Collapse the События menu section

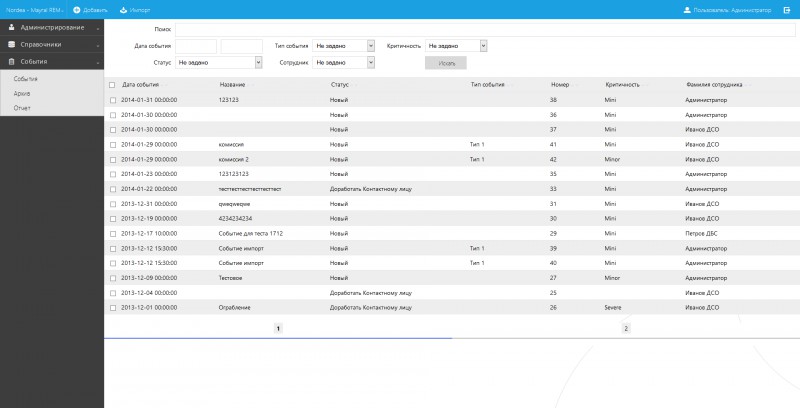pos(52,61)
